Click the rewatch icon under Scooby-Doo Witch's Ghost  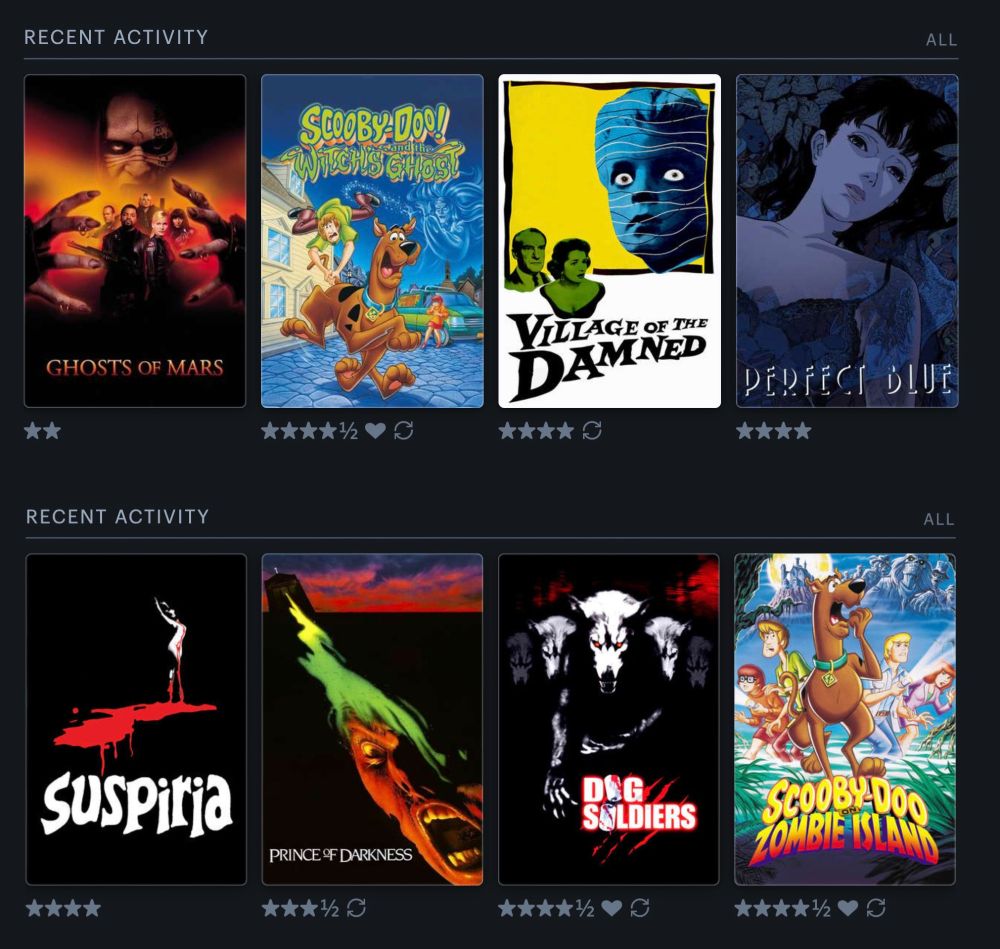404,431
